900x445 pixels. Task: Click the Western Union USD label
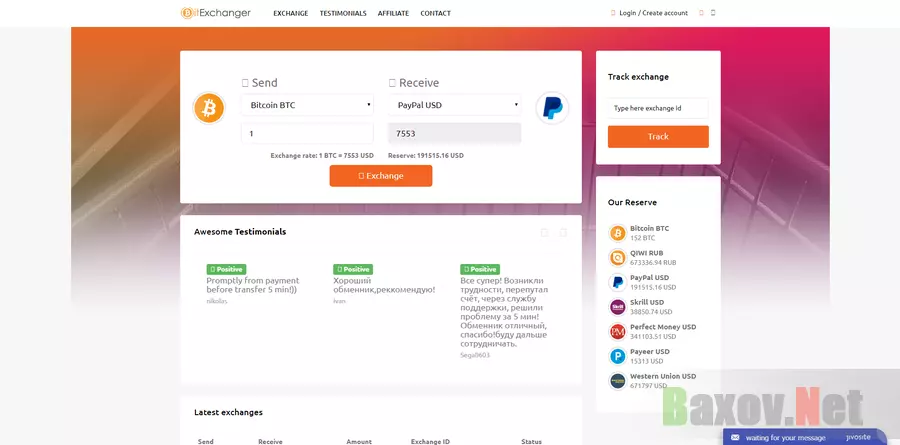point(663,376)
